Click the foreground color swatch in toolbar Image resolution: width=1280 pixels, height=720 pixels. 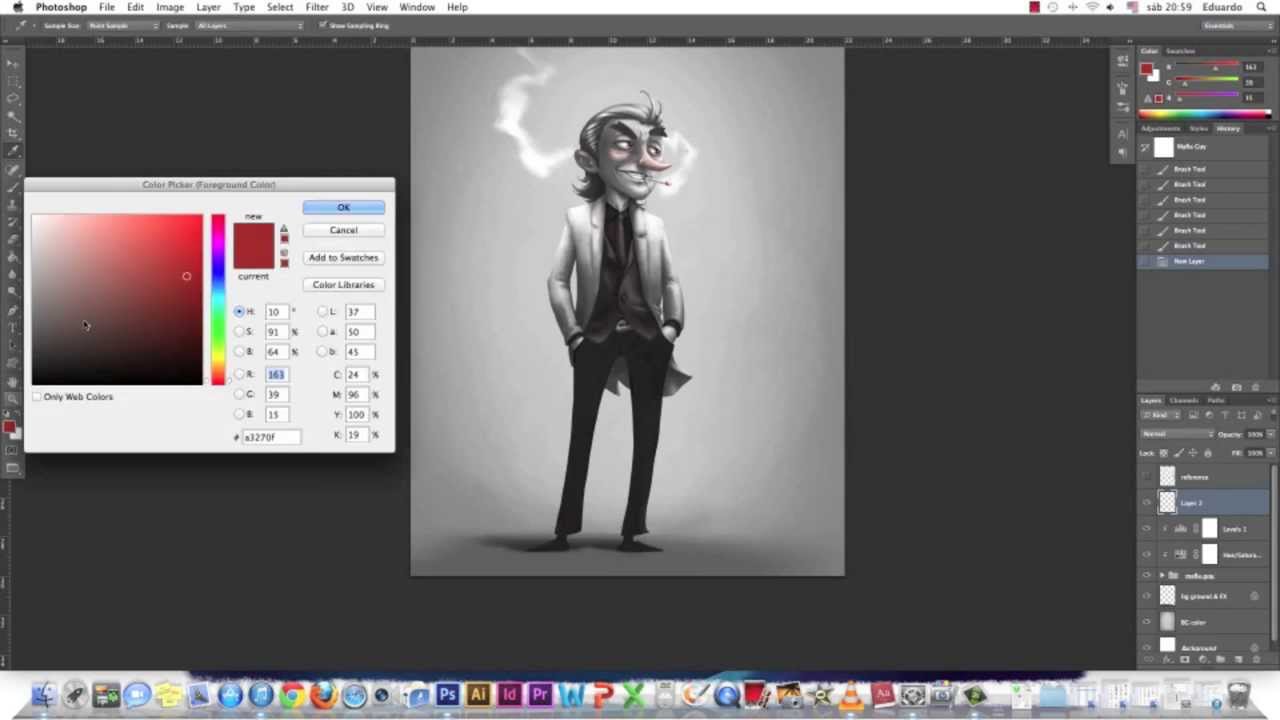click(9, 427)
